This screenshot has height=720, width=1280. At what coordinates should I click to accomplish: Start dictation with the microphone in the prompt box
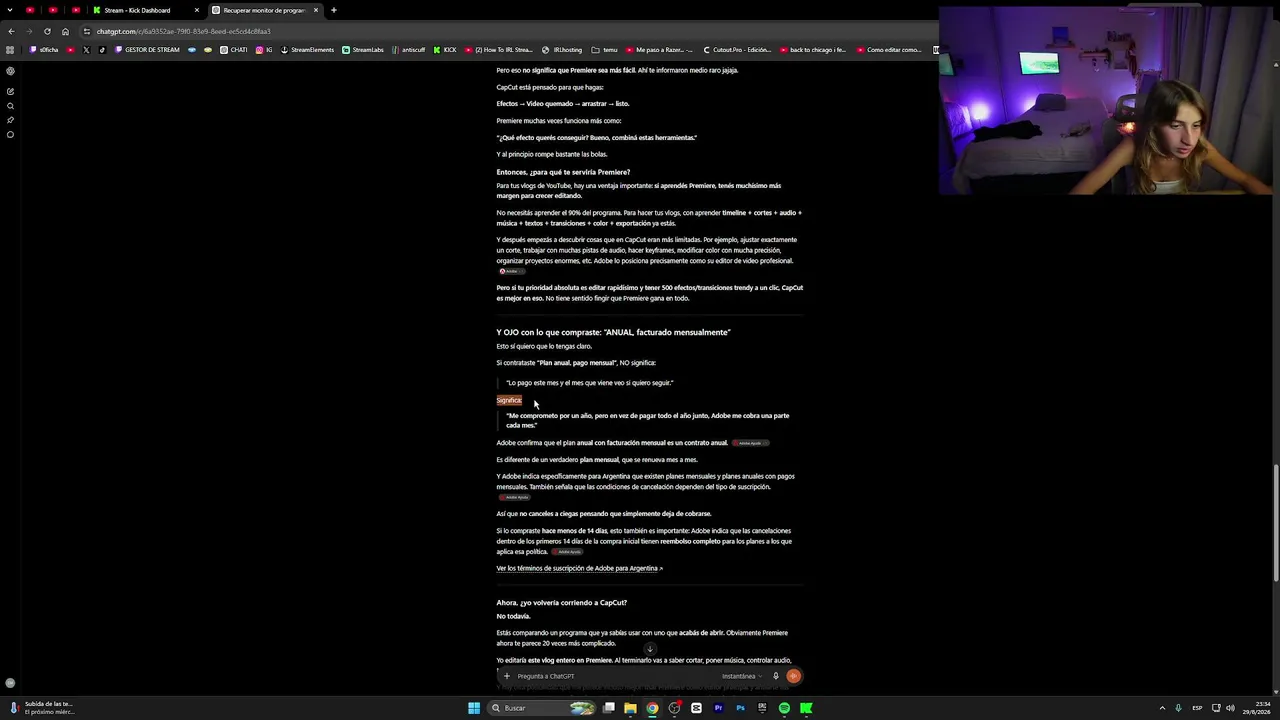click(775, 676)
